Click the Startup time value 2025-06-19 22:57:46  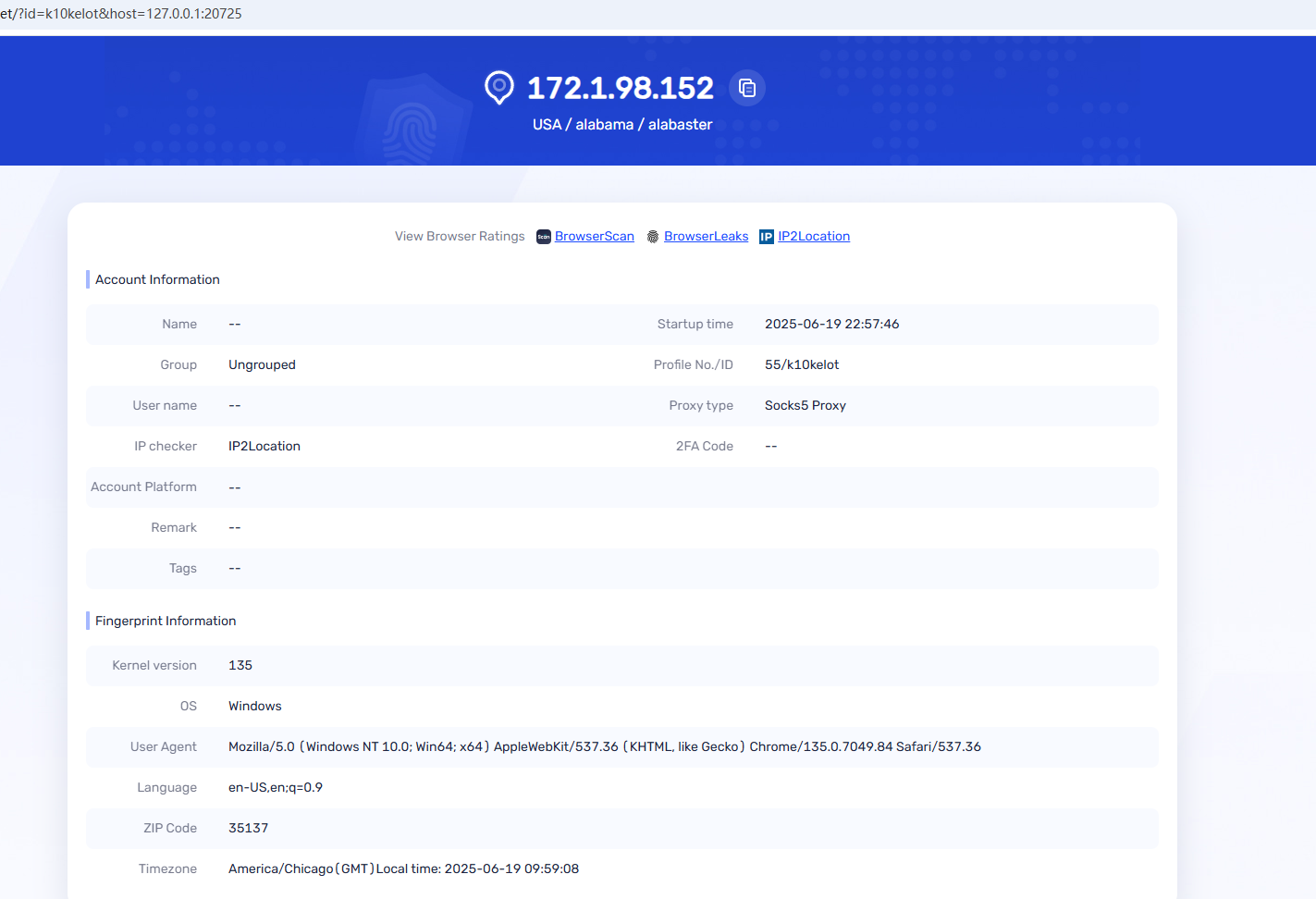831,324
